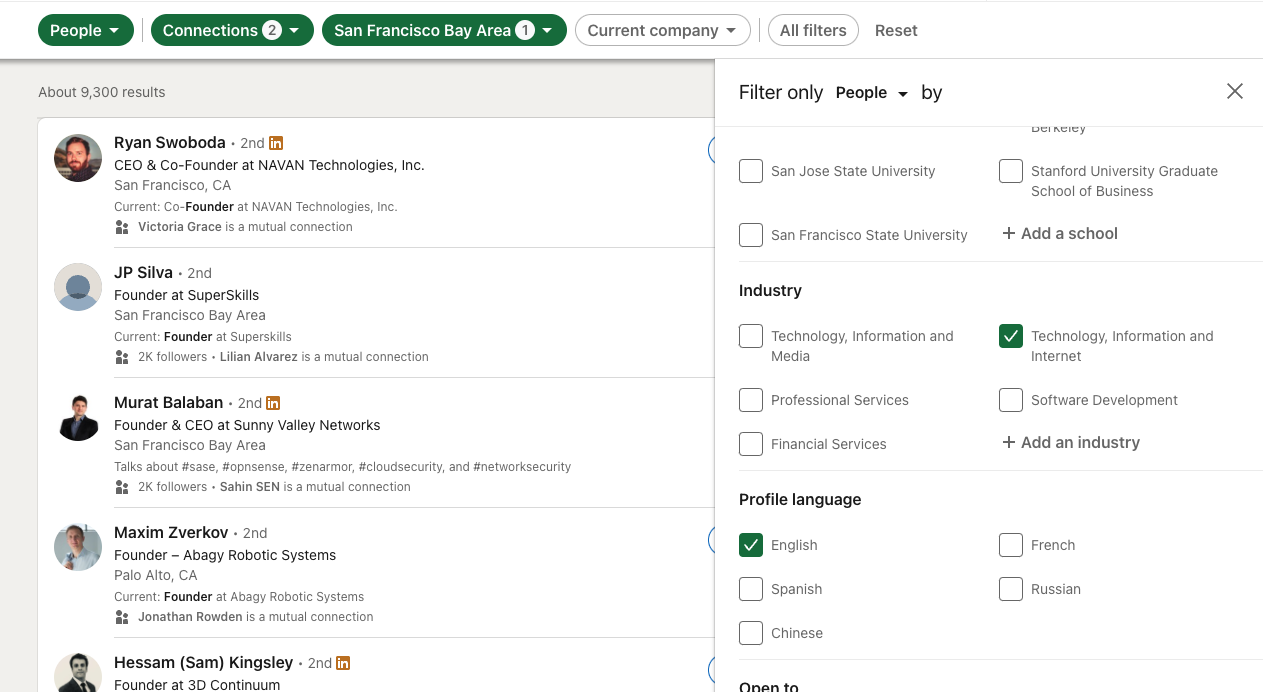Click the 'Industry' section heading
1263x692 pixels.
pos(770,290)
